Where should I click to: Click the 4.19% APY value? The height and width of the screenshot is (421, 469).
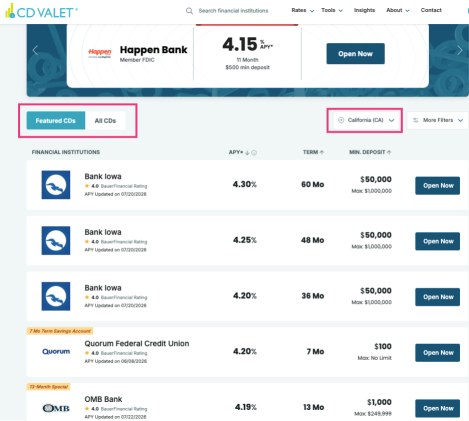[246, 407]
